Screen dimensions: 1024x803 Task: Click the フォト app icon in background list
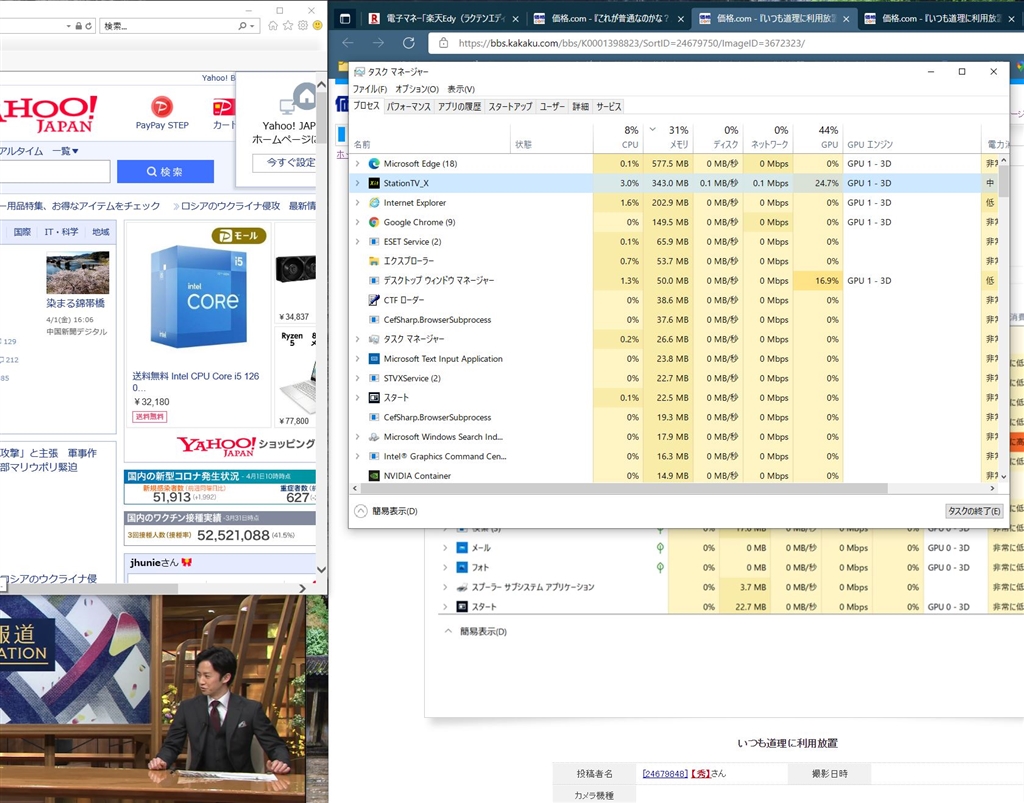point(462,567)
